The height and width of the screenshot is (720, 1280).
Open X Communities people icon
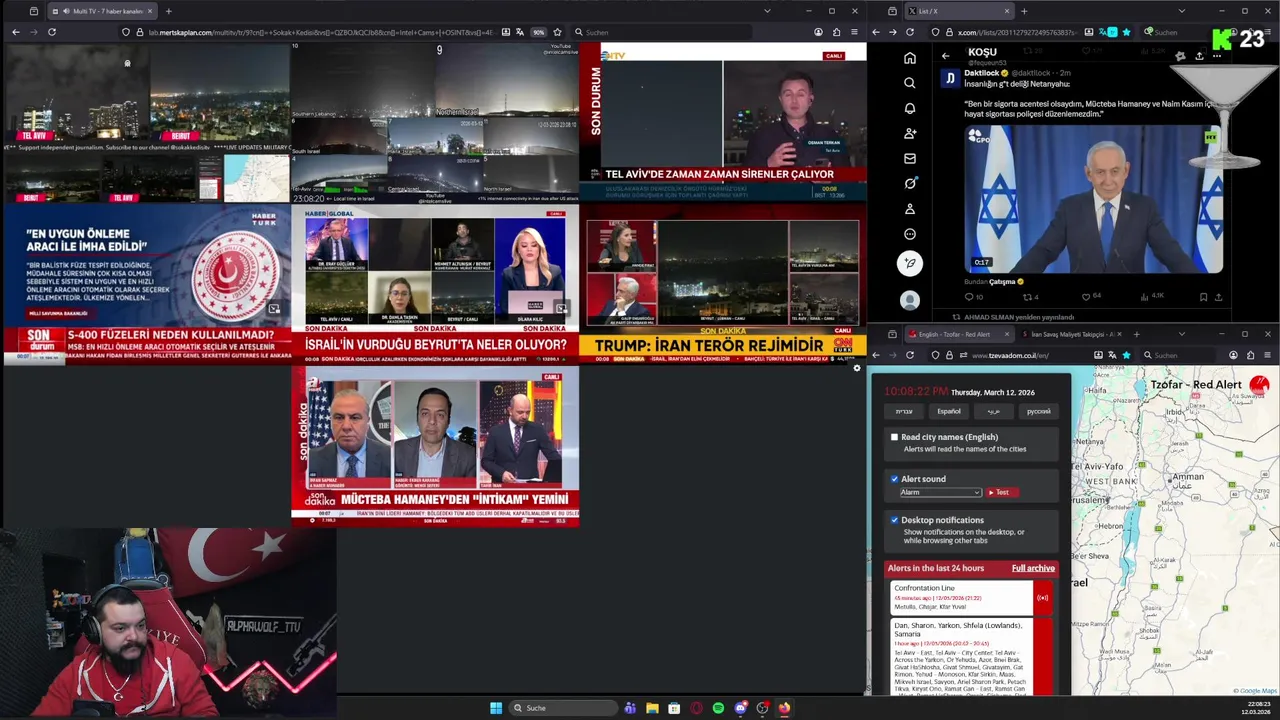point(909,133)
